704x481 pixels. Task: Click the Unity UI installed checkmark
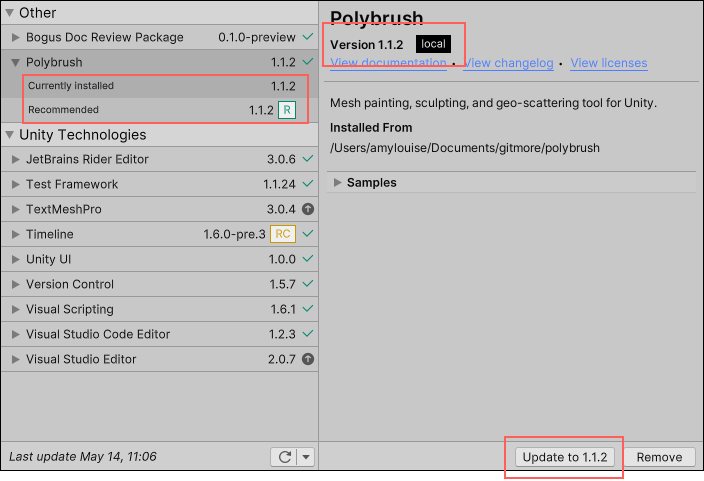point(308,259)
